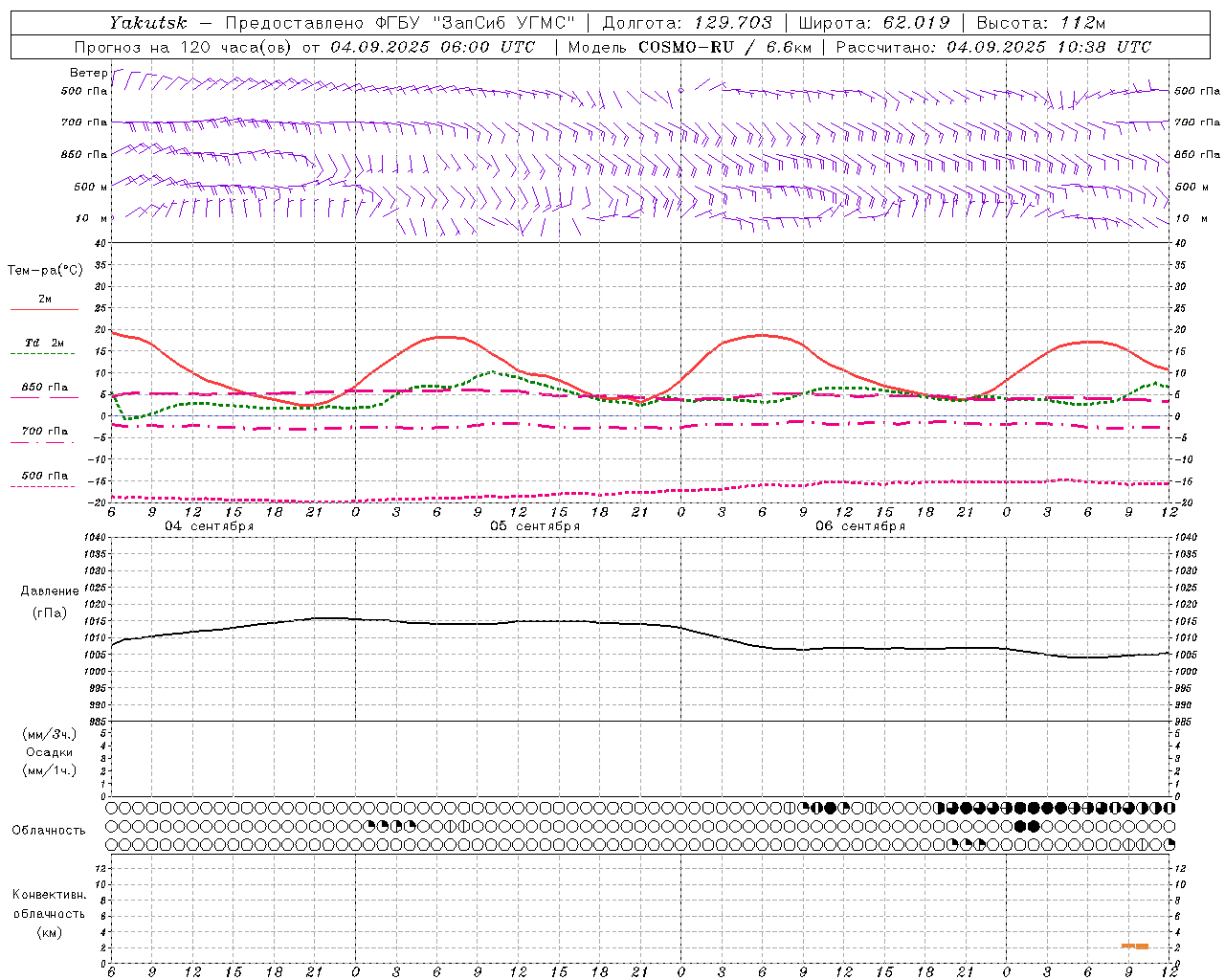Select the 'Td 2м' dew point legend
The width and height of the screenshot is (1225, 980).
tap(45, 343)
